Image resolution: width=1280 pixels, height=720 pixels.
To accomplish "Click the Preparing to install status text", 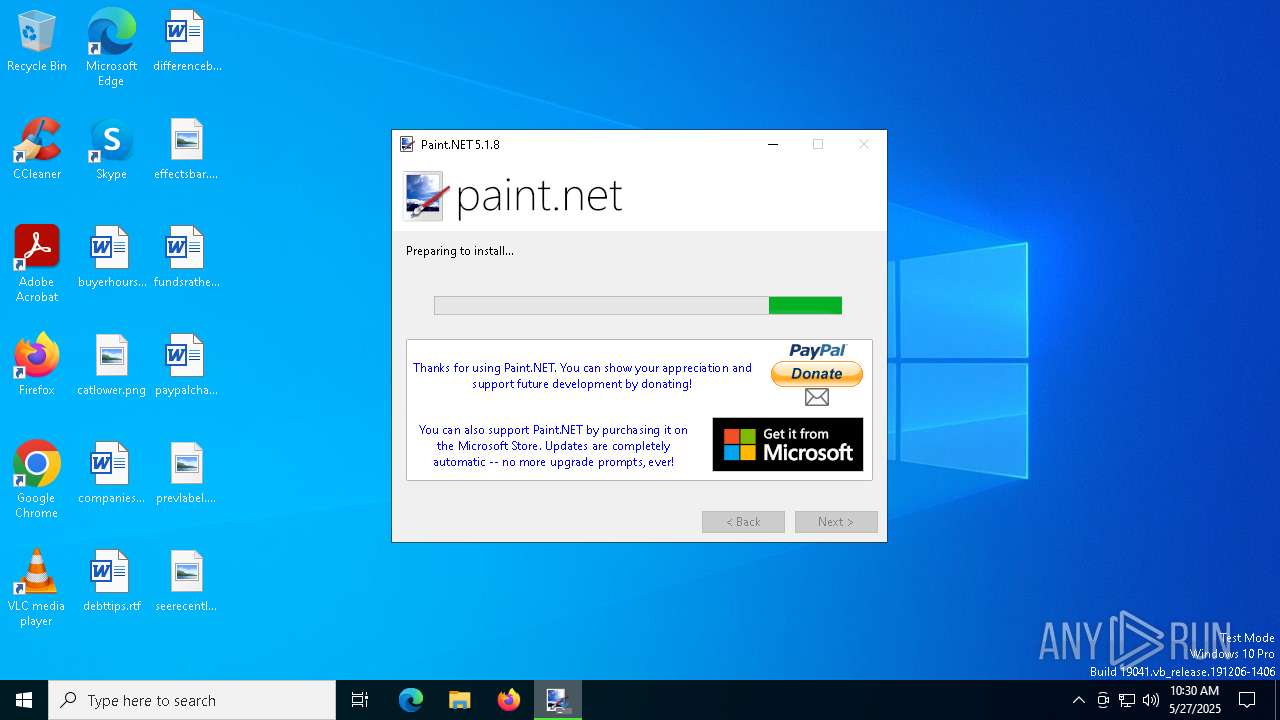I will 460,251.
